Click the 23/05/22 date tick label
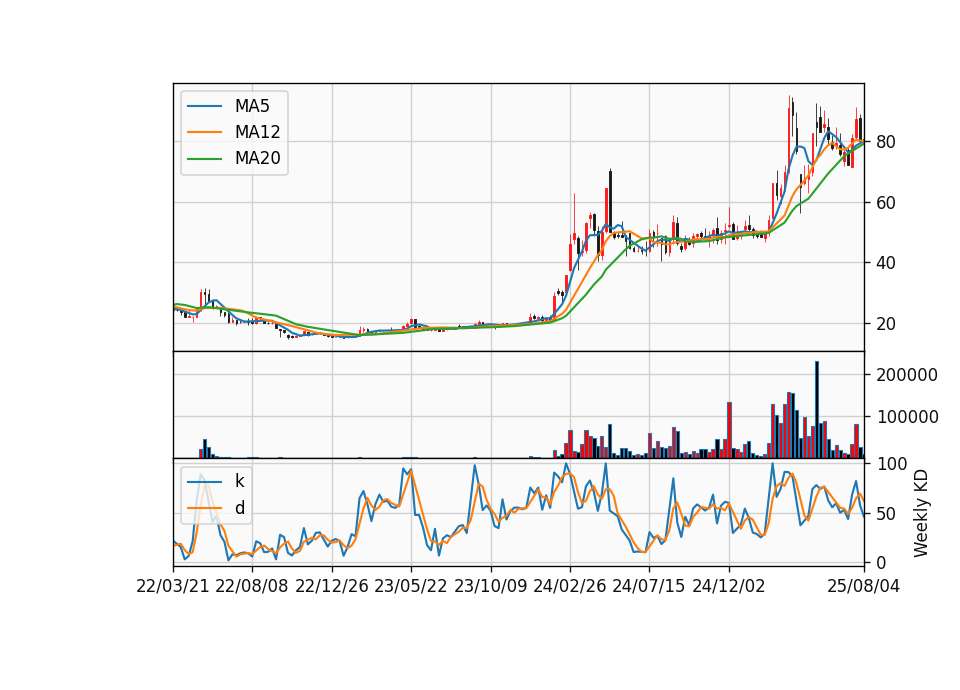 411,586
